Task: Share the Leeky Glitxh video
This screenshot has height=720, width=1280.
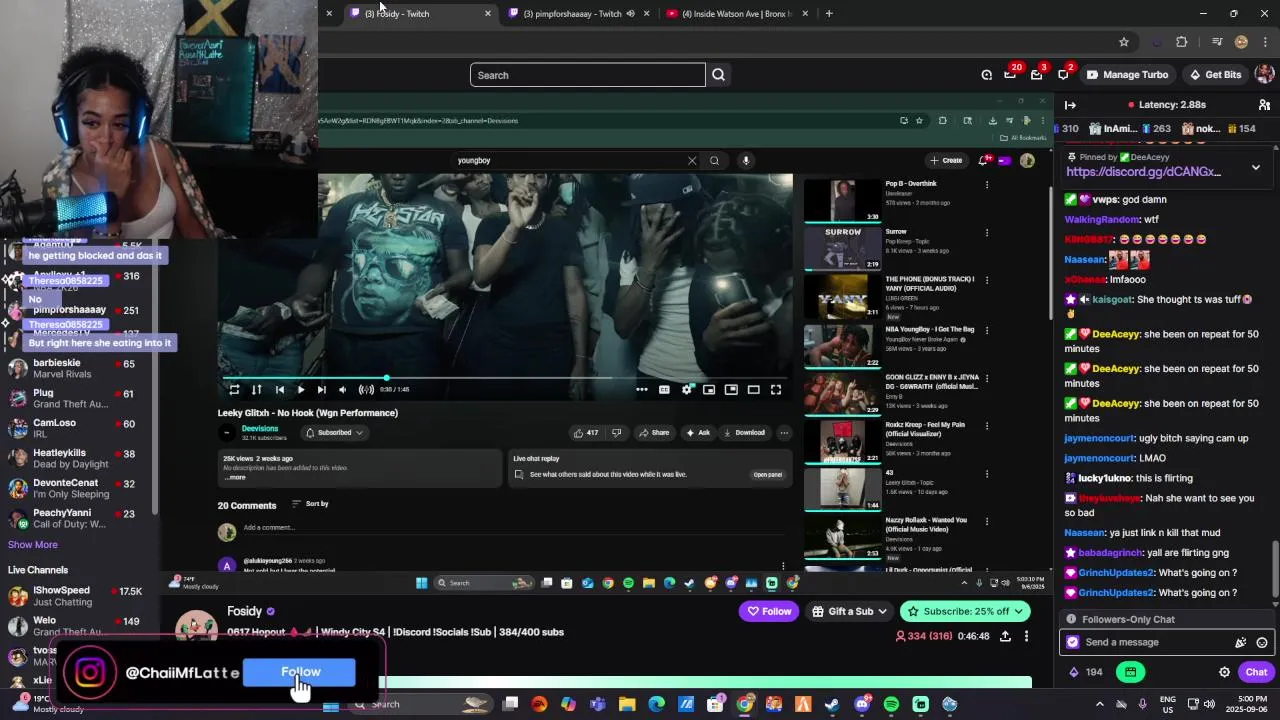Action: click(654, 433)
